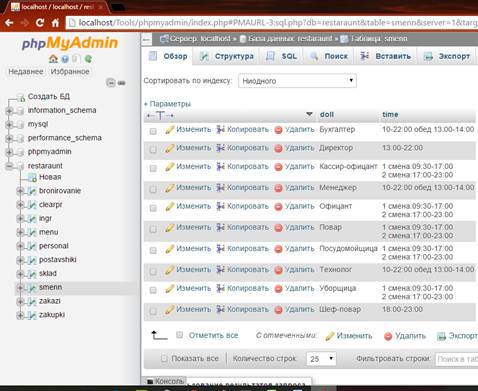Expand the performance_schema database node

(x=9, y=138)
